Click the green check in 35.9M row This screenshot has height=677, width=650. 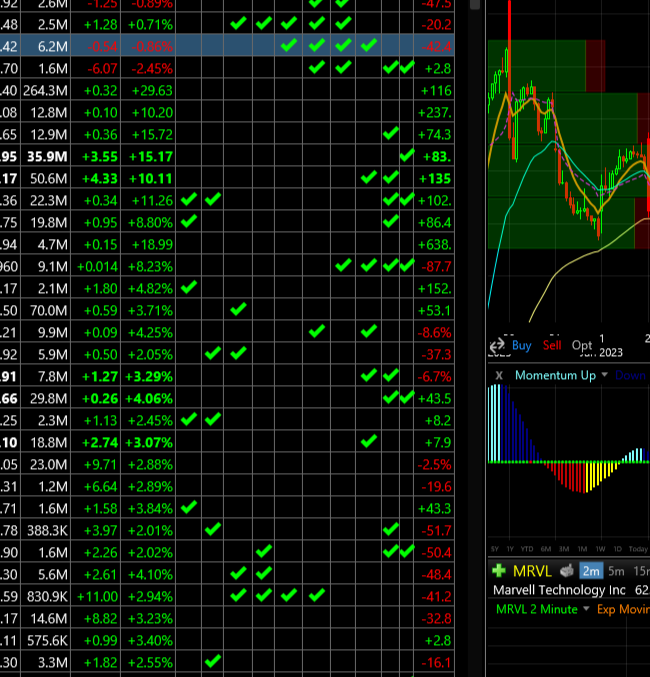406,155
